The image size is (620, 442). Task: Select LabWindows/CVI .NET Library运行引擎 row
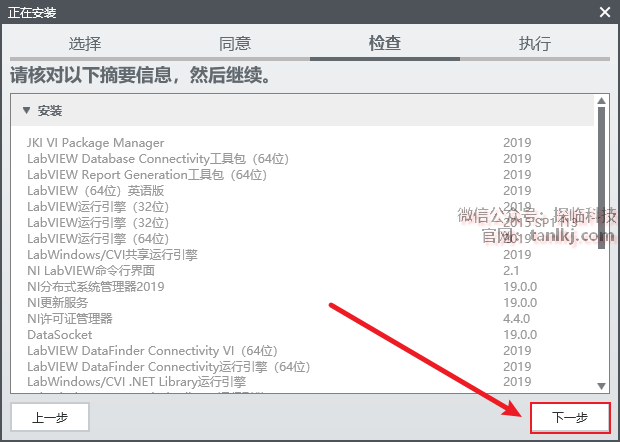tap(302, 382)
